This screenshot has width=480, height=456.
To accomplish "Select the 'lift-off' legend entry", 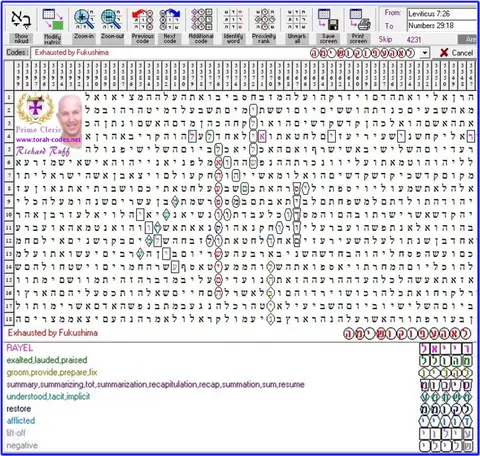I will pos(16,433).
